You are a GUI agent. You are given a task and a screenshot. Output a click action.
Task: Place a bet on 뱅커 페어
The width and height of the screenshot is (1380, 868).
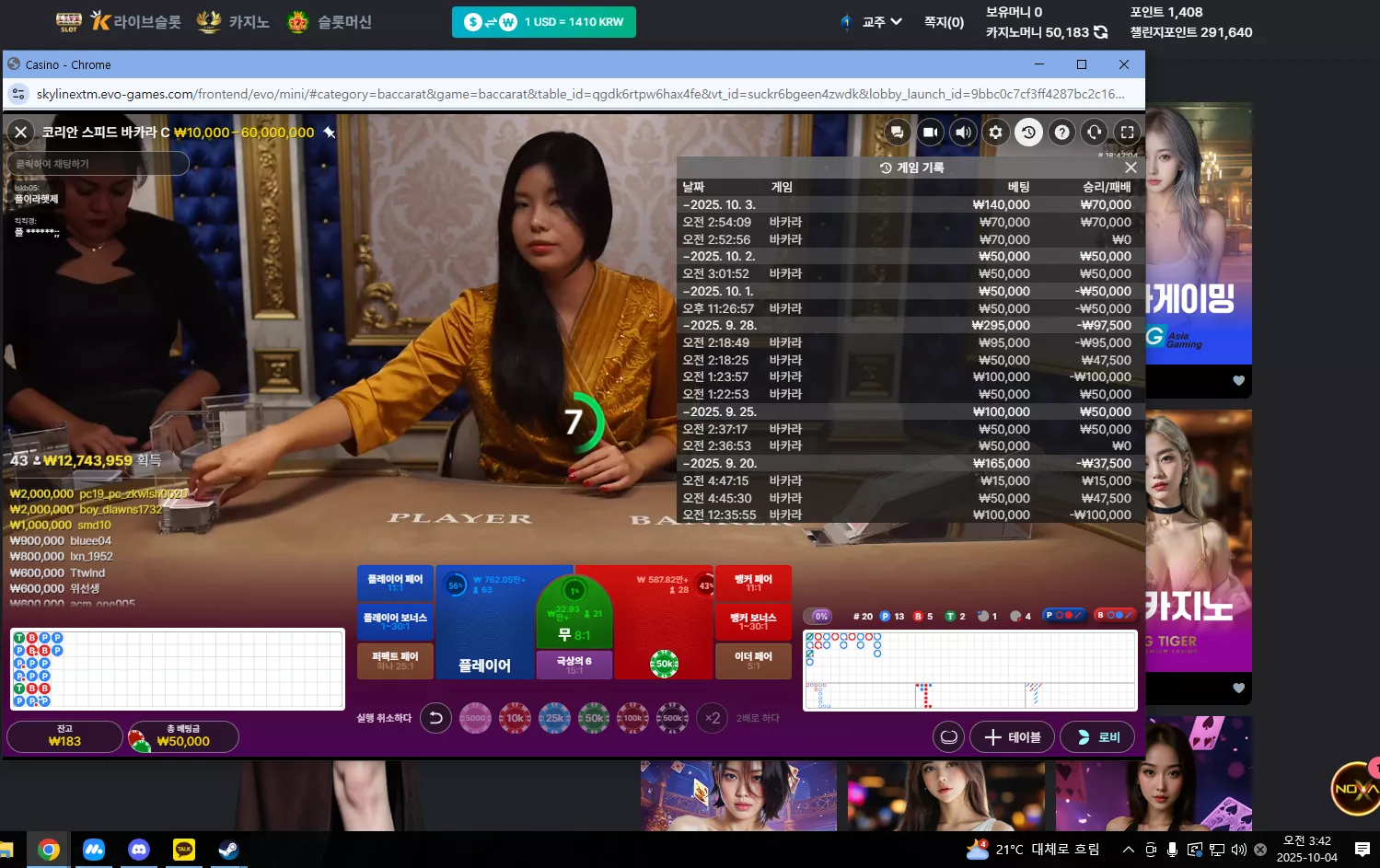click(753, 583)
